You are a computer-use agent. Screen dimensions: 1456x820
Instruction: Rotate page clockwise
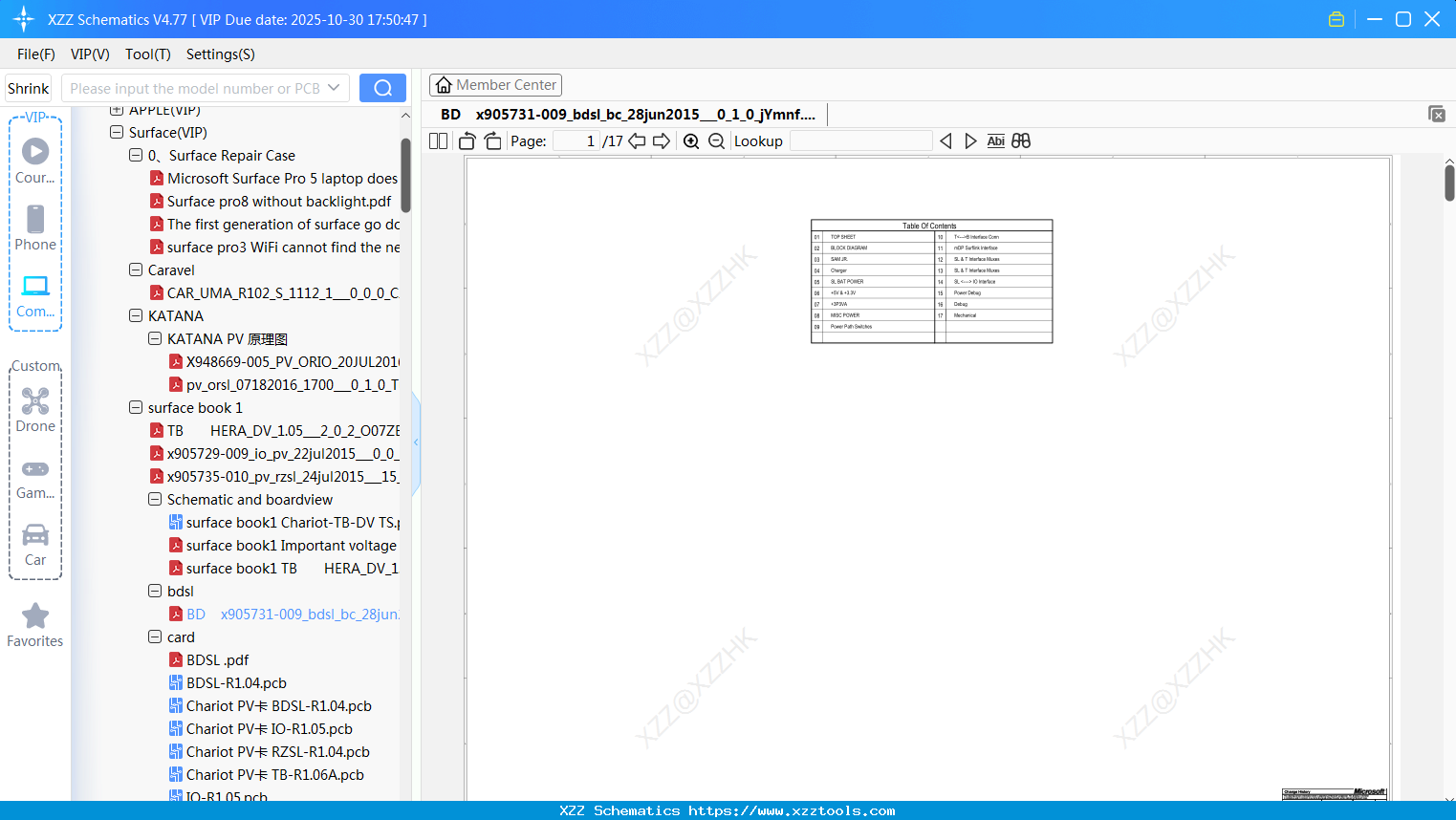tap(492, 140)
